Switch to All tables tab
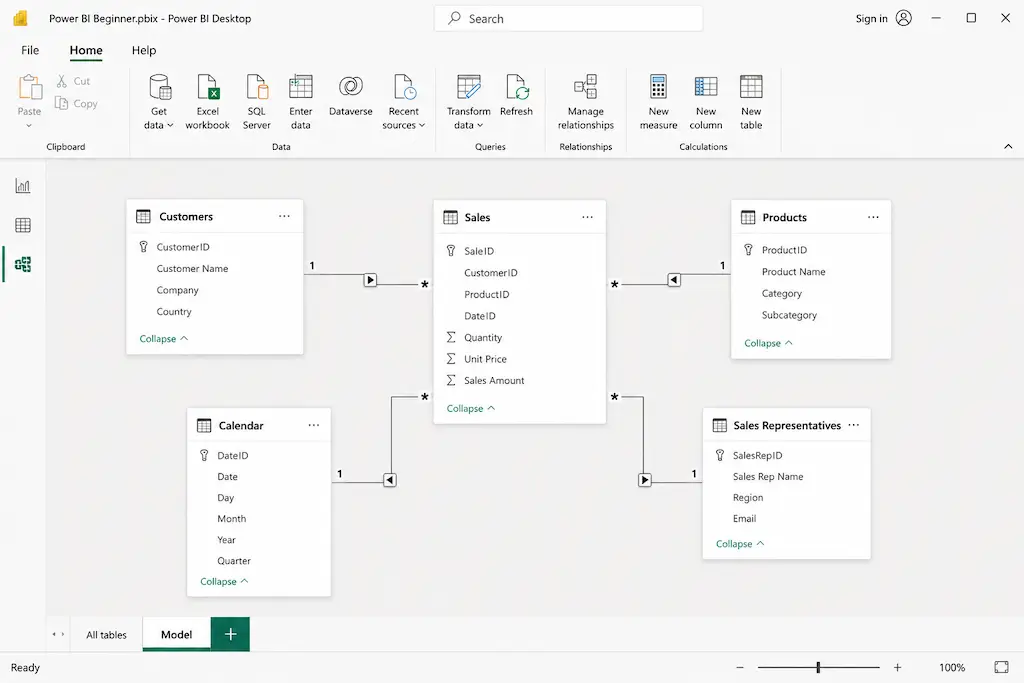This screenshot has height=683, width=1024. (106, 635)
